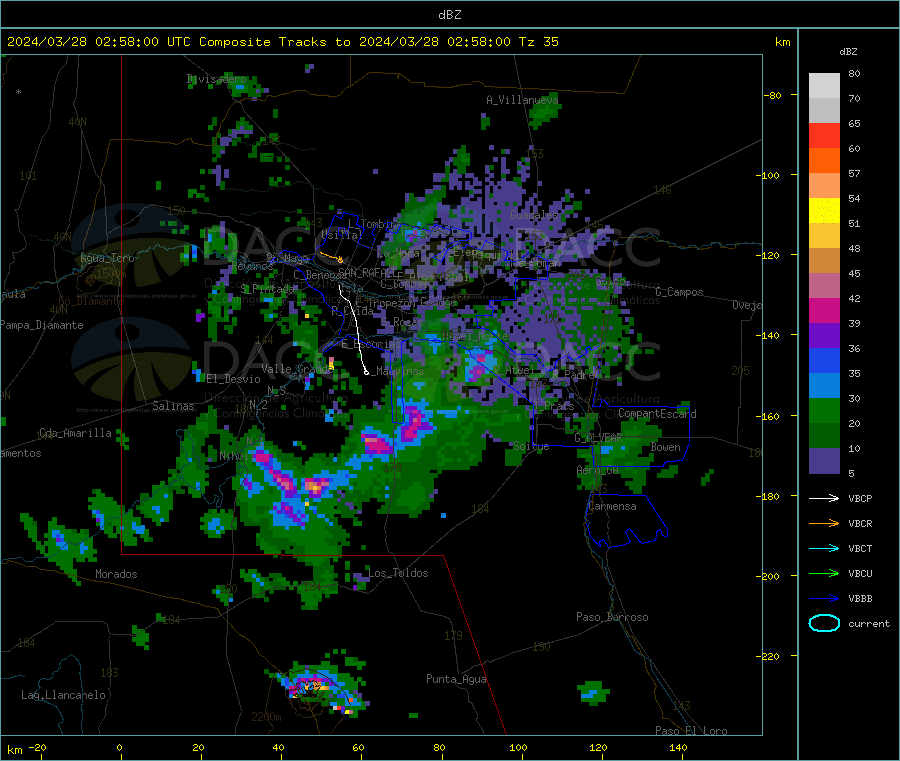Select the bright green 20-30 dBZ swatch
The height and width of the screenshot is (761, 900).
(x=824, y=411)
